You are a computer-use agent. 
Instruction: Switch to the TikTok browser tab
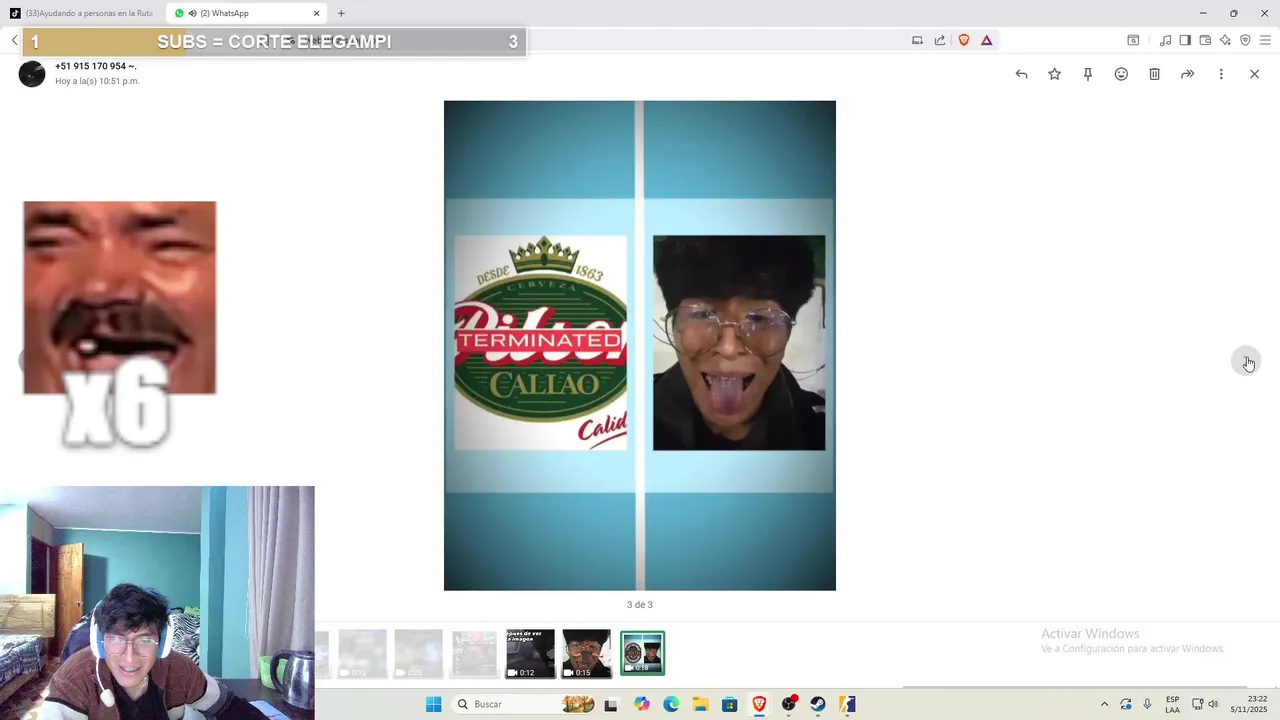click(x=82, y=13)
